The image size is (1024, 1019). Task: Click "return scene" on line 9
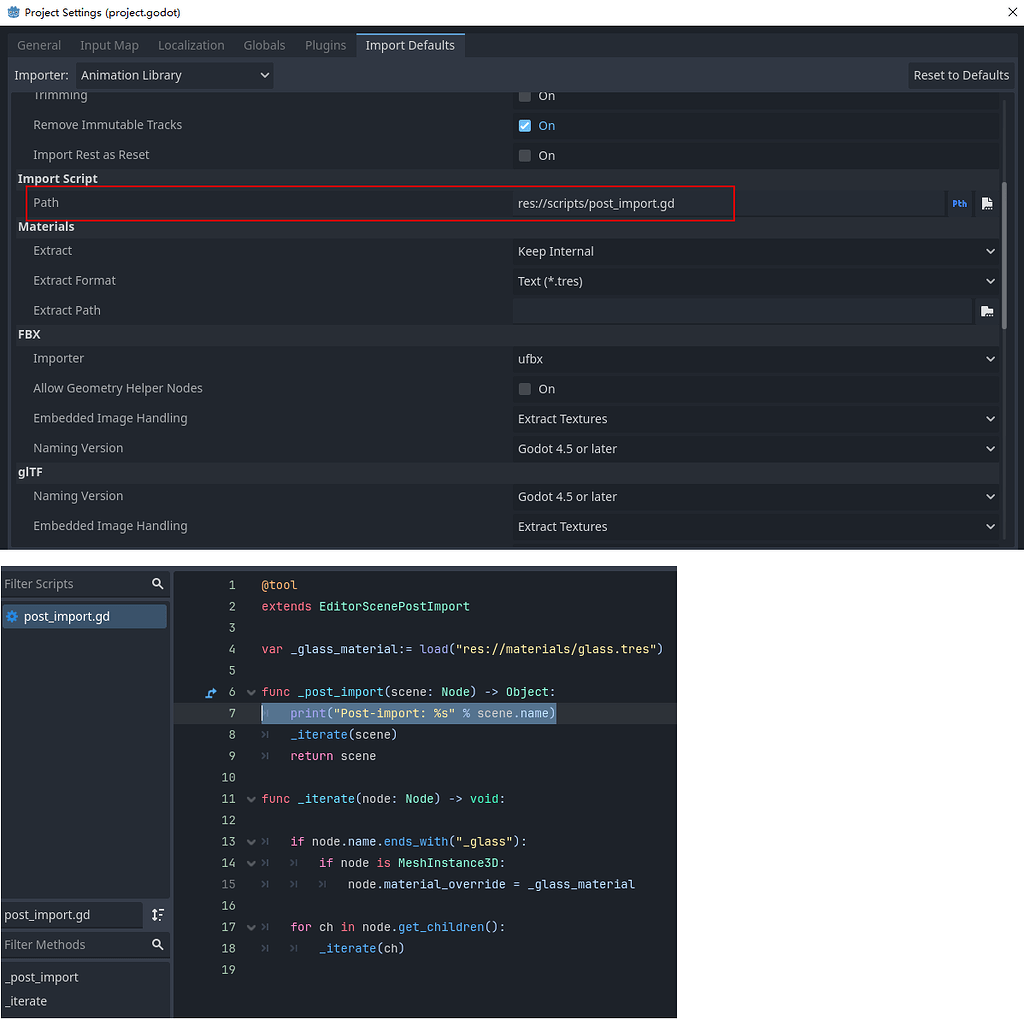coord(333,756)
